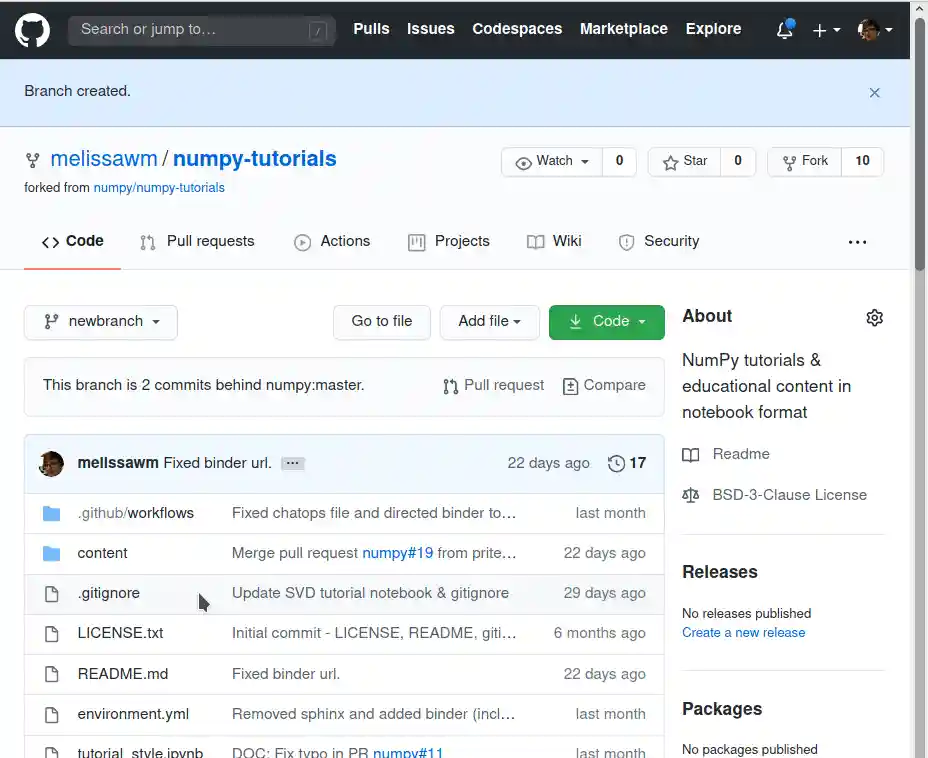Expand the newbranch branch selector
The image size is (928, 758).
(101, 322)
